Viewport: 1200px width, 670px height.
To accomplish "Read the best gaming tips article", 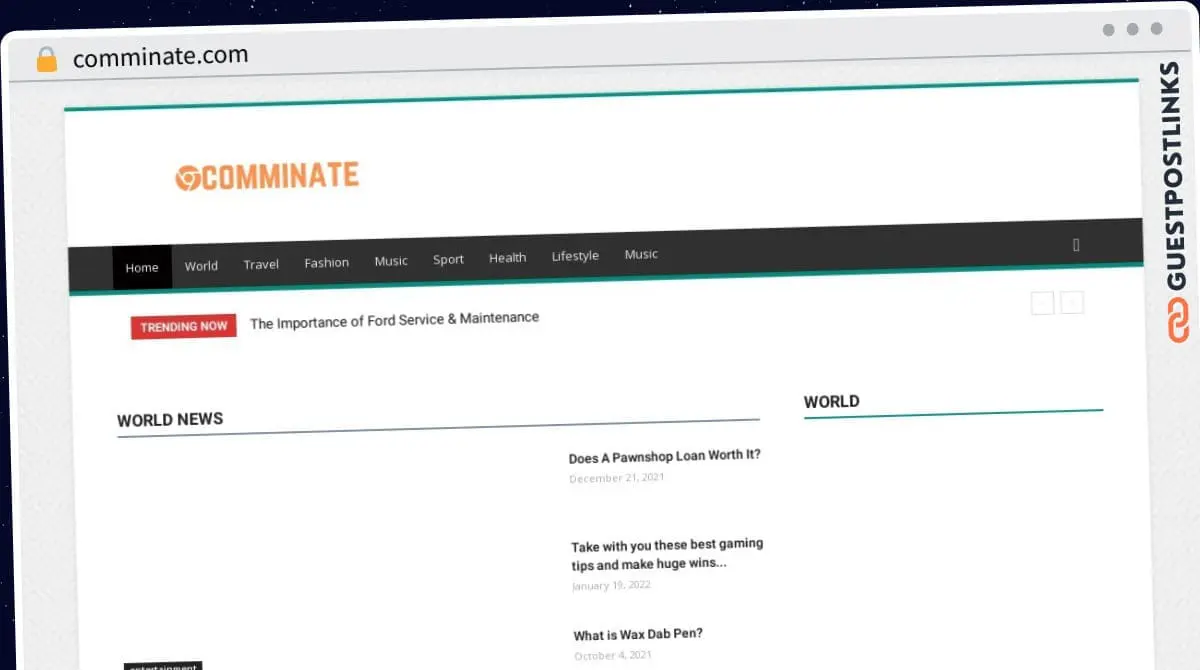I will point(667,554).
